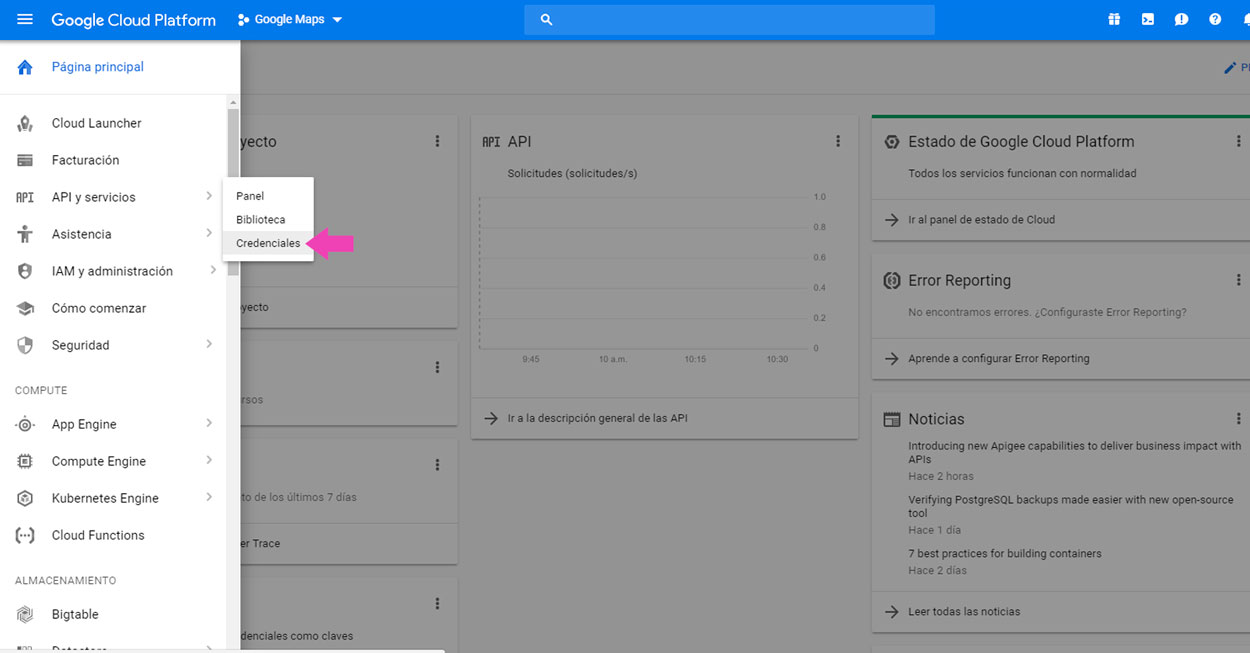Image resolution: width=1250 pixels, height=653 pixels.
Task: Click the Google Cloud Platform logo text
Action: tap(134, 20)
